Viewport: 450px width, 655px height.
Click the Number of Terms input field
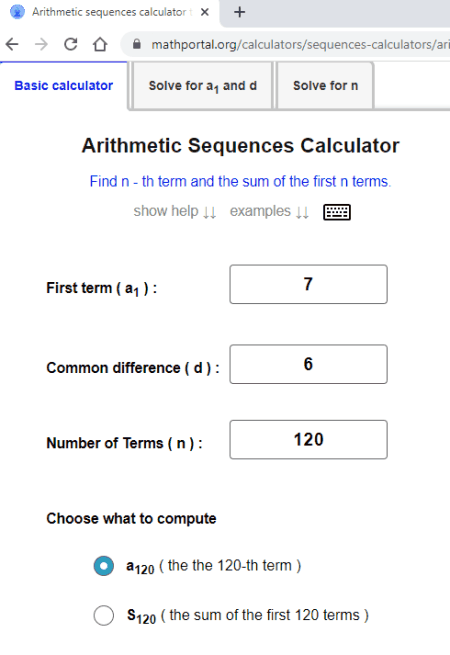[x=308, y=439]
